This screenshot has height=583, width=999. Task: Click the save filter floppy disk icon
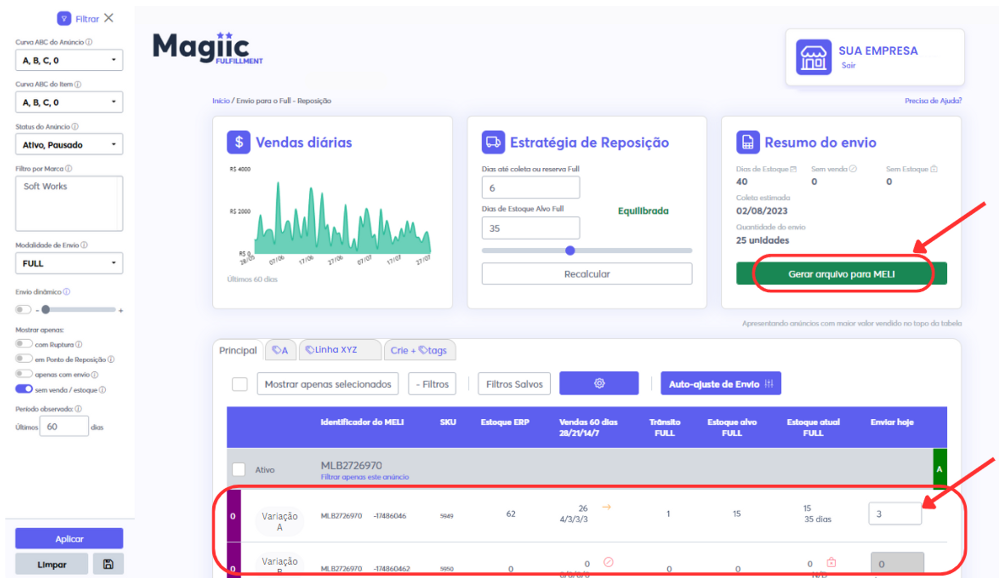[108, 564]
